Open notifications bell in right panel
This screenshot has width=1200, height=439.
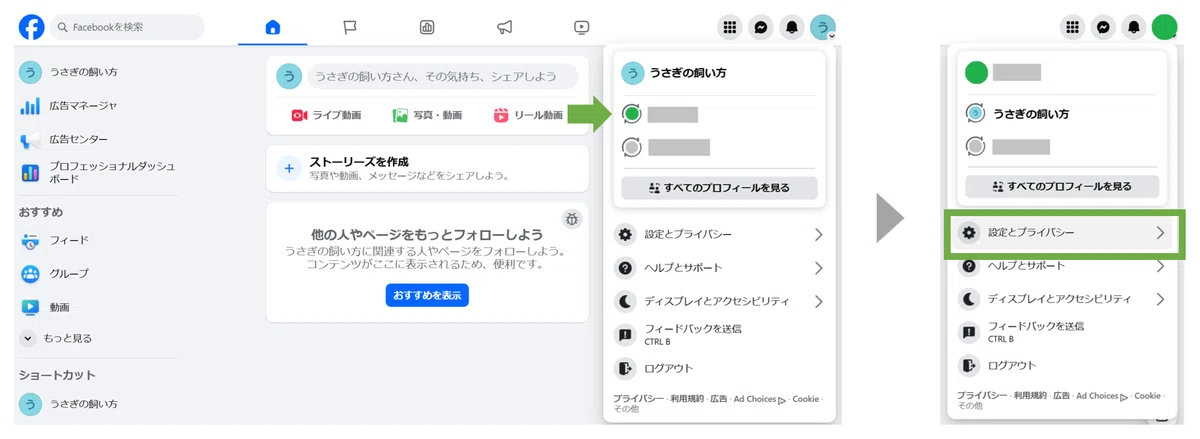tap(1133, 27)
